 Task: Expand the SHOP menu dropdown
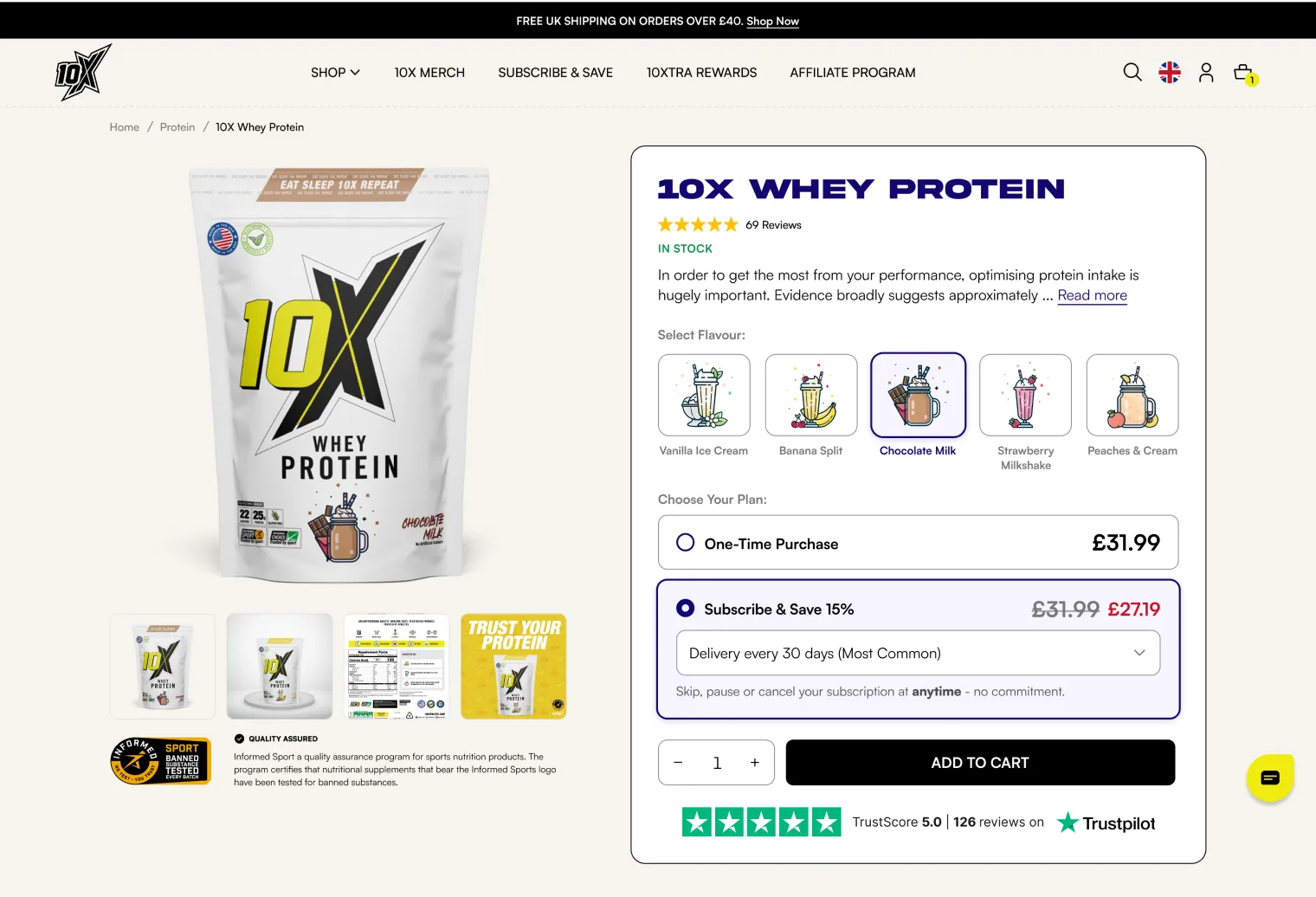335,73
